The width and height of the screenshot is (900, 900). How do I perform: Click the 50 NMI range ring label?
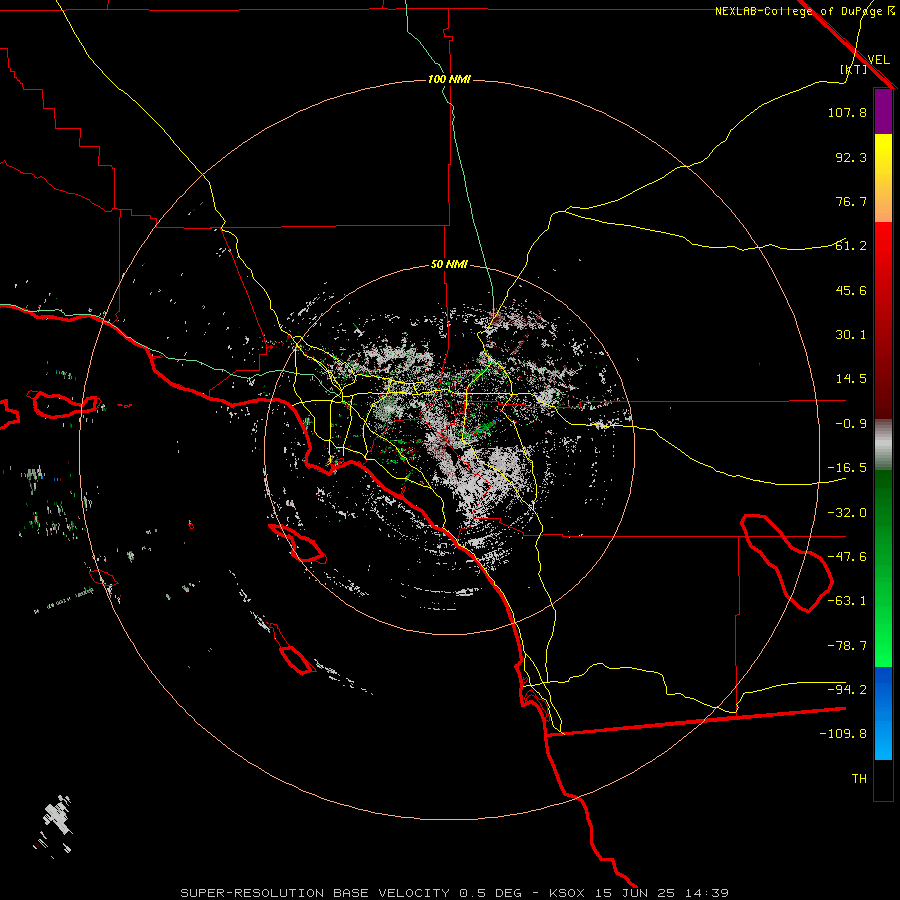pos(449,264)
